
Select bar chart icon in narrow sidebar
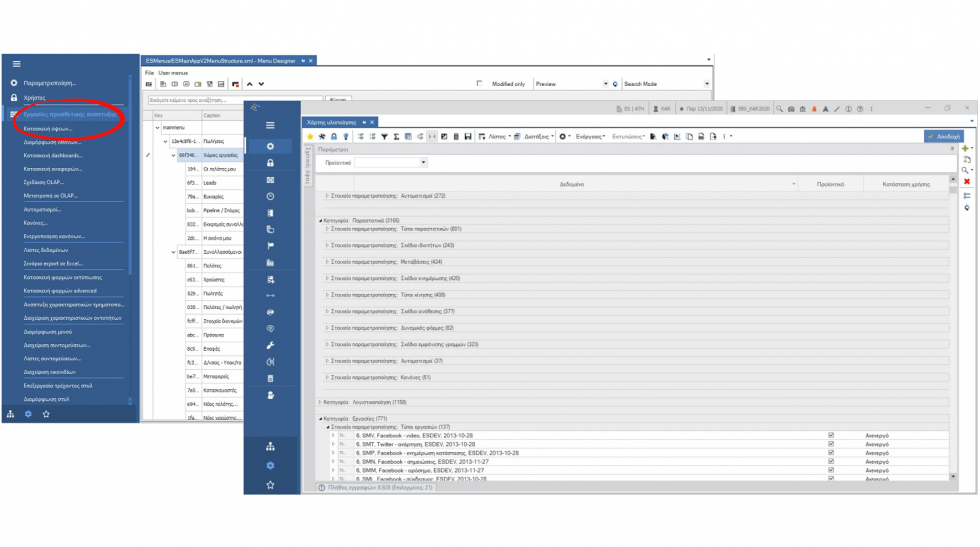(270, 263)
